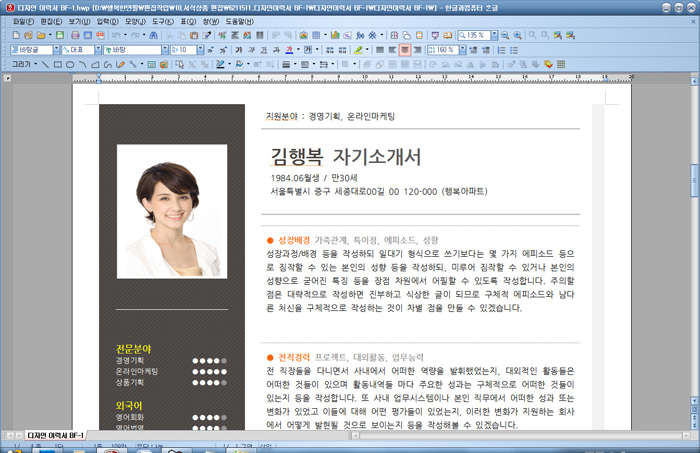The image size is (700, 453).
Task: Insert a picture with the image icon
Action: click(x=304, y=35)
